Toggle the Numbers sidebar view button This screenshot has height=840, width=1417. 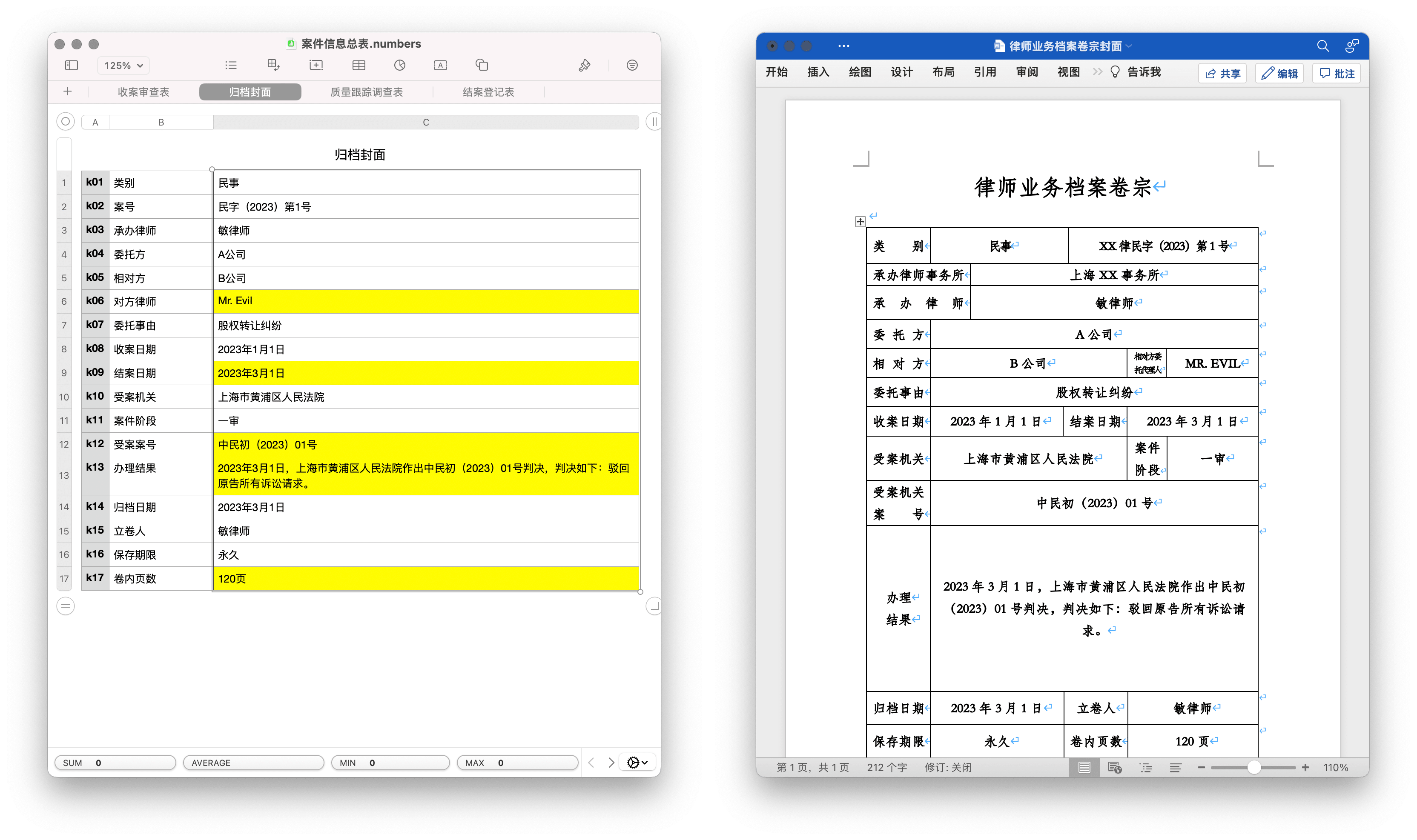(72, 65)
